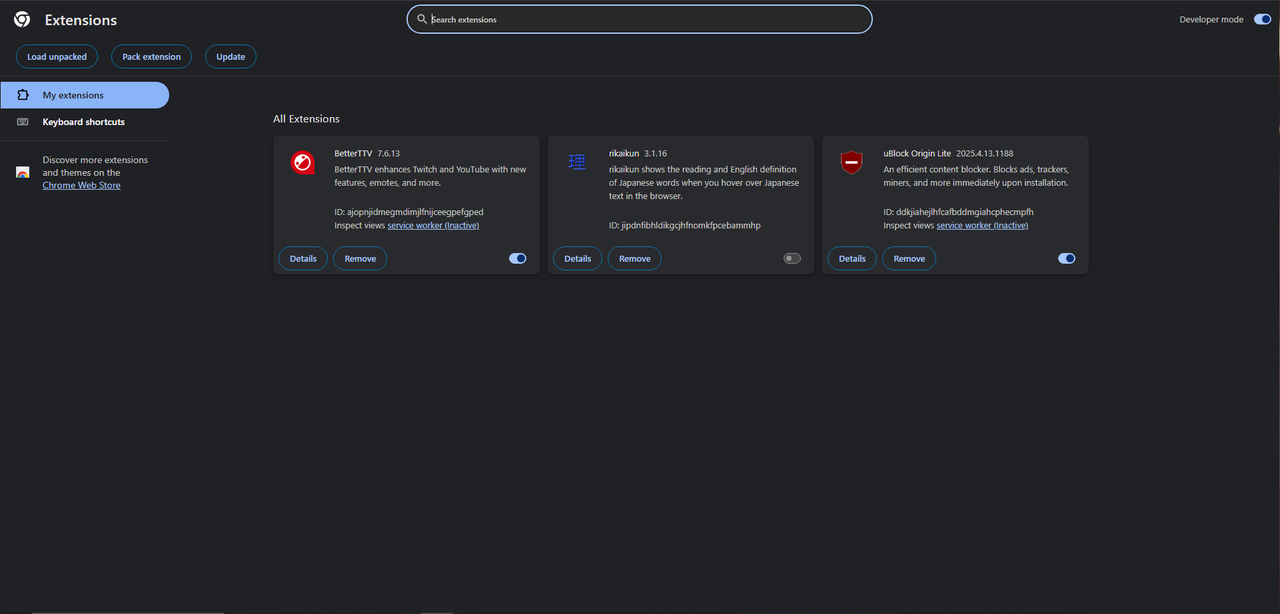Click the BetterTTV extension ID text

(x=409, y=212)
